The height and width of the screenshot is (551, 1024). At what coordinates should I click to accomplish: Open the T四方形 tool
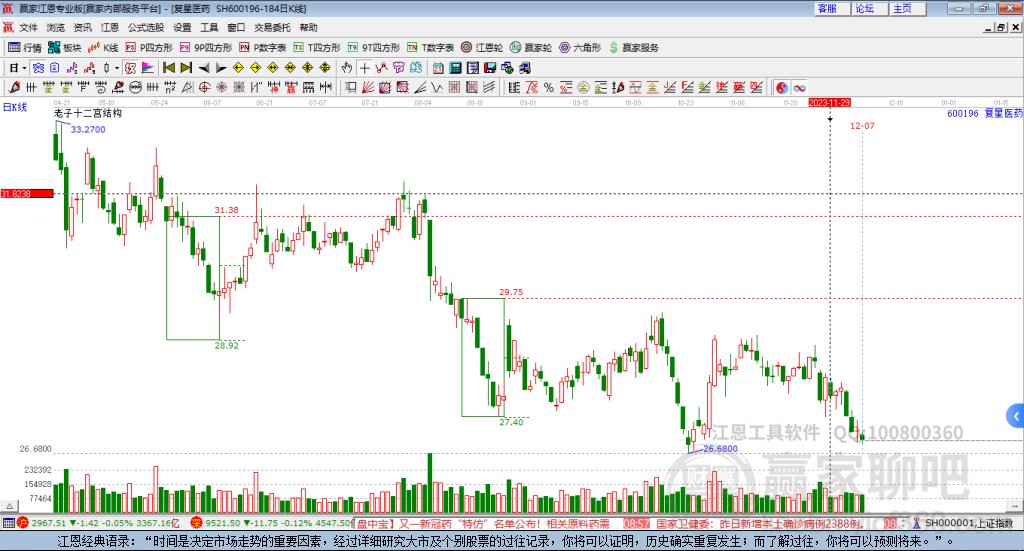317,48
